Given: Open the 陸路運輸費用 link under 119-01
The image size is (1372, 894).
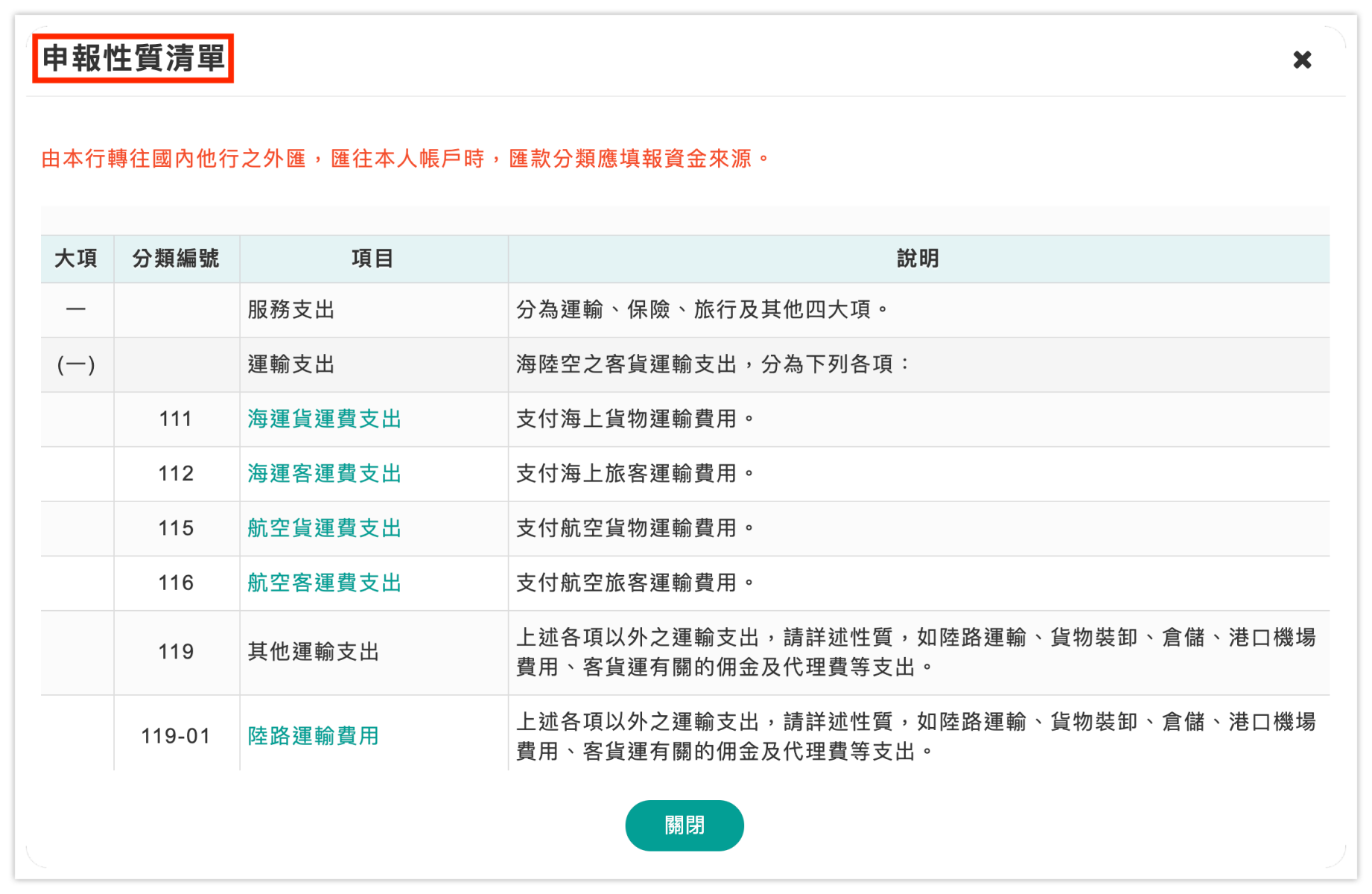Looking at the screenshot, I should 313,736.
